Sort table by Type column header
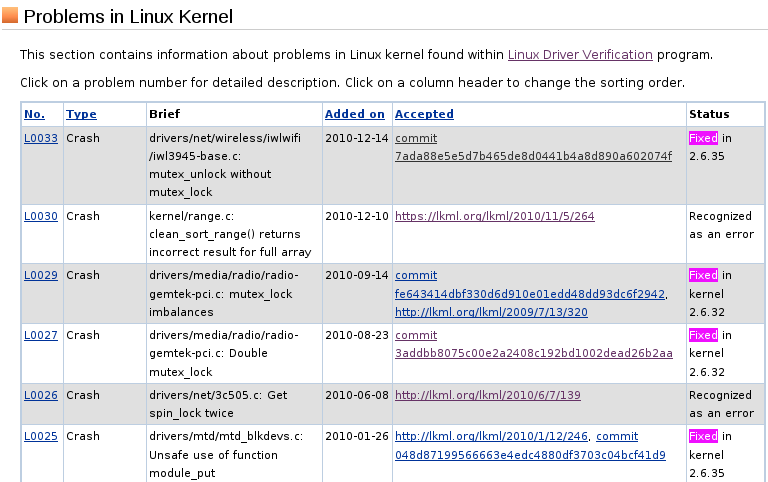The image size is (768, 482). click(x=81, y=114)
